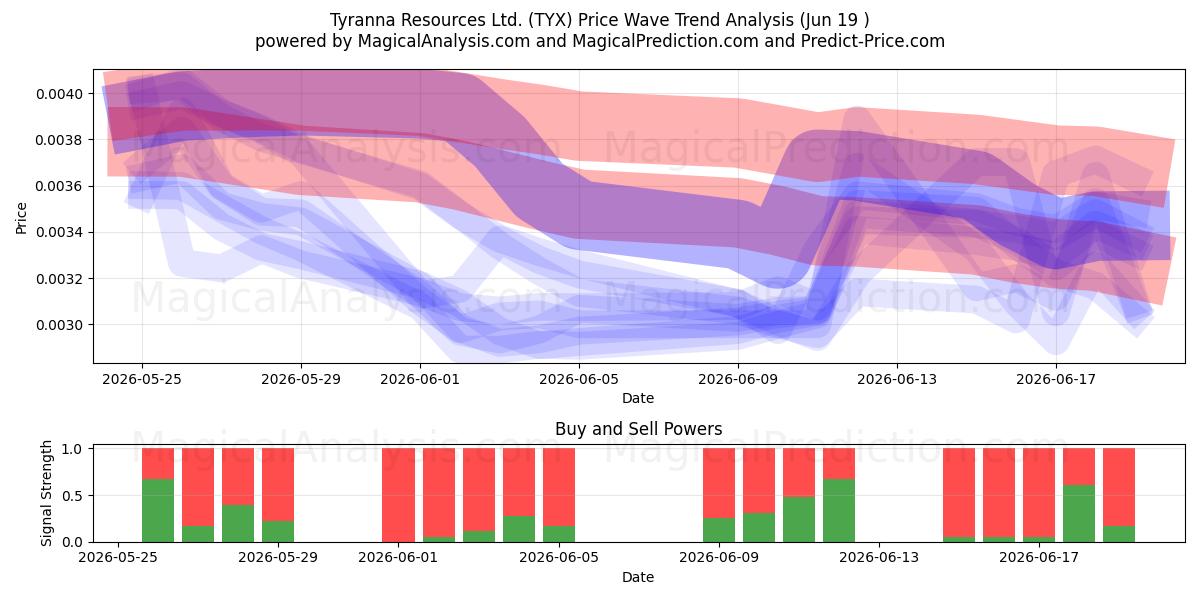Click the 2026-06-05 tick on the price chart
1200x600 pixels.
[579, 379]
